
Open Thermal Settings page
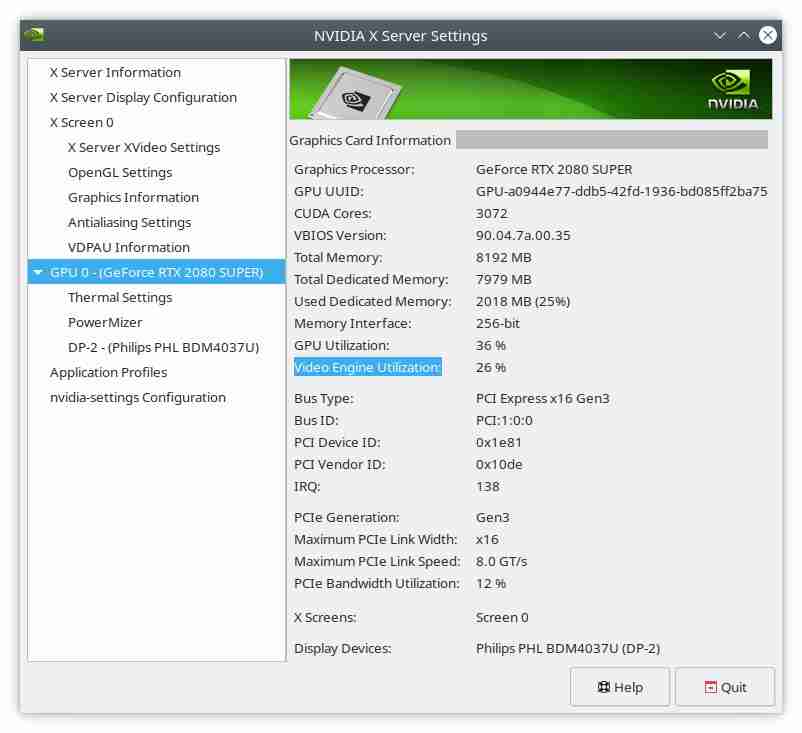pyautogui.click(x=120, y=298)
